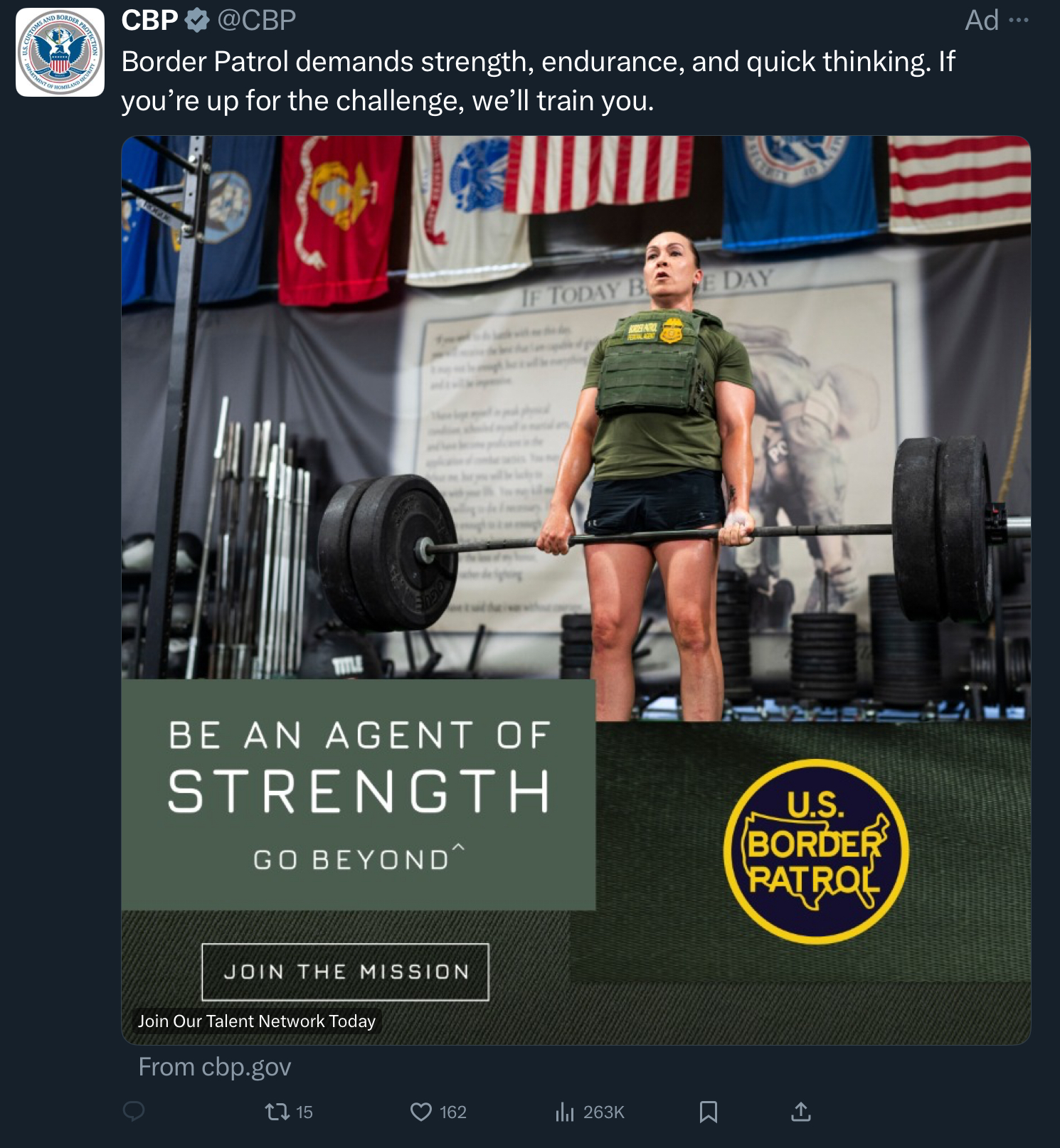The width and height of the screenshot is (1060, 1148).
Task: Like the post with heart icon
Action: click(x=421, y=1111)
